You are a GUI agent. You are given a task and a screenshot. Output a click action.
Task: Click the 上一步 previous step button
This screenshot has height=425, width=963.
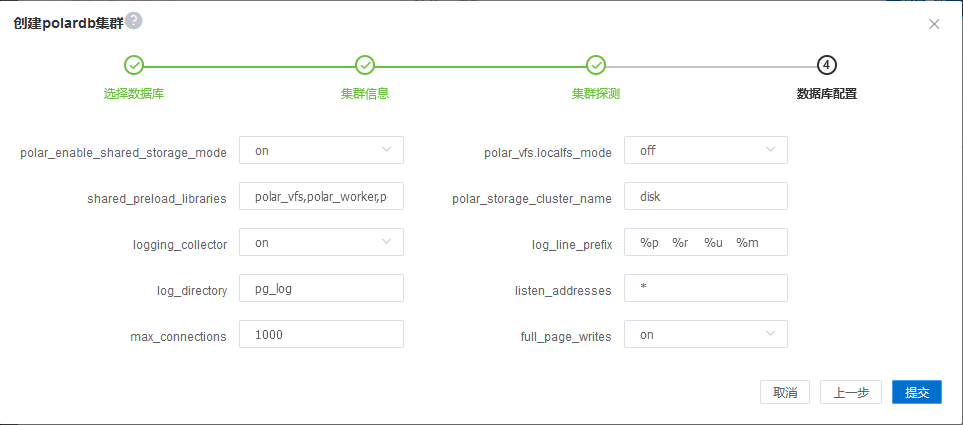851,392
